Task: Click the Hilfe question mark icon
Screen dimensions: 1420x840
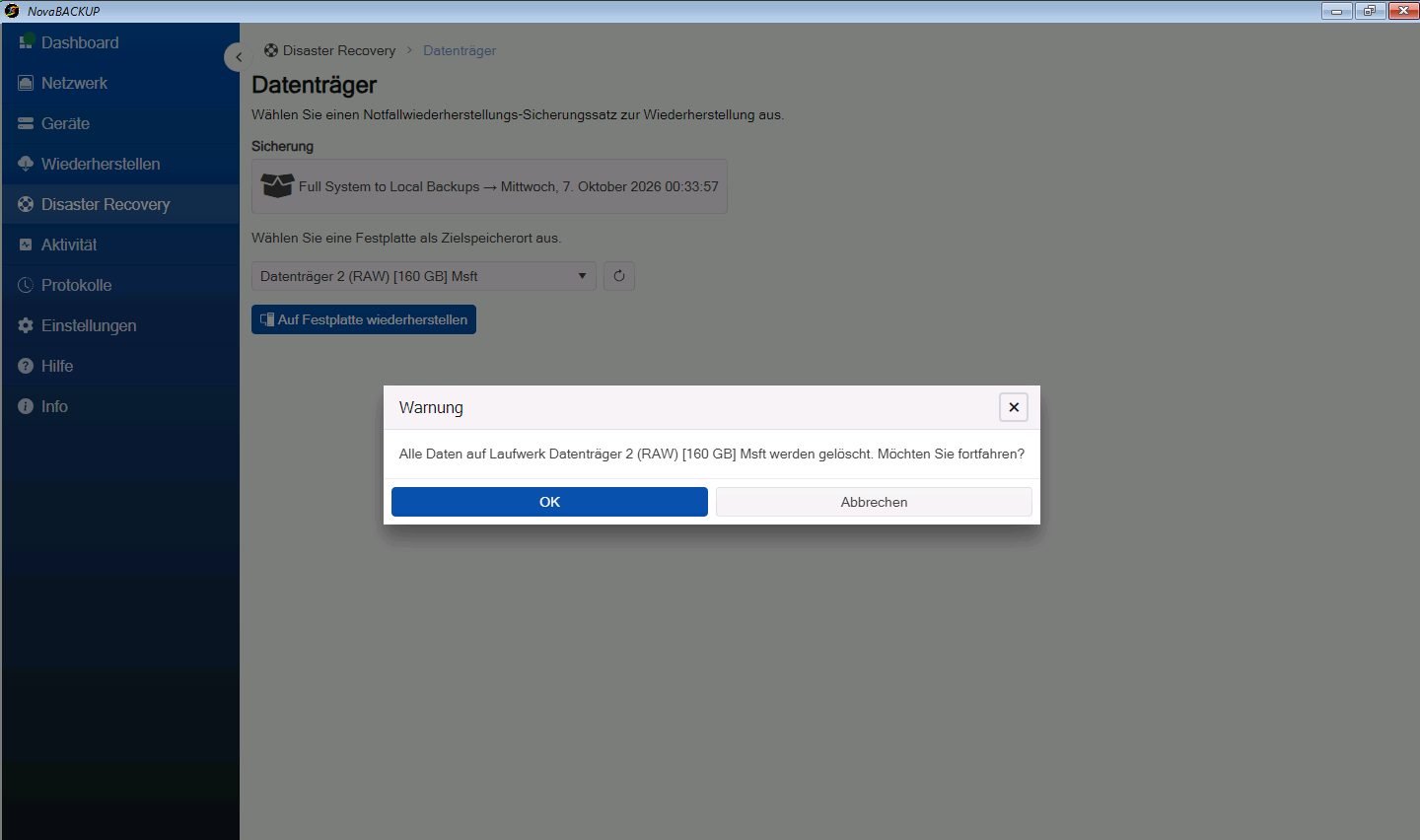Action: [x=26, y=366]
